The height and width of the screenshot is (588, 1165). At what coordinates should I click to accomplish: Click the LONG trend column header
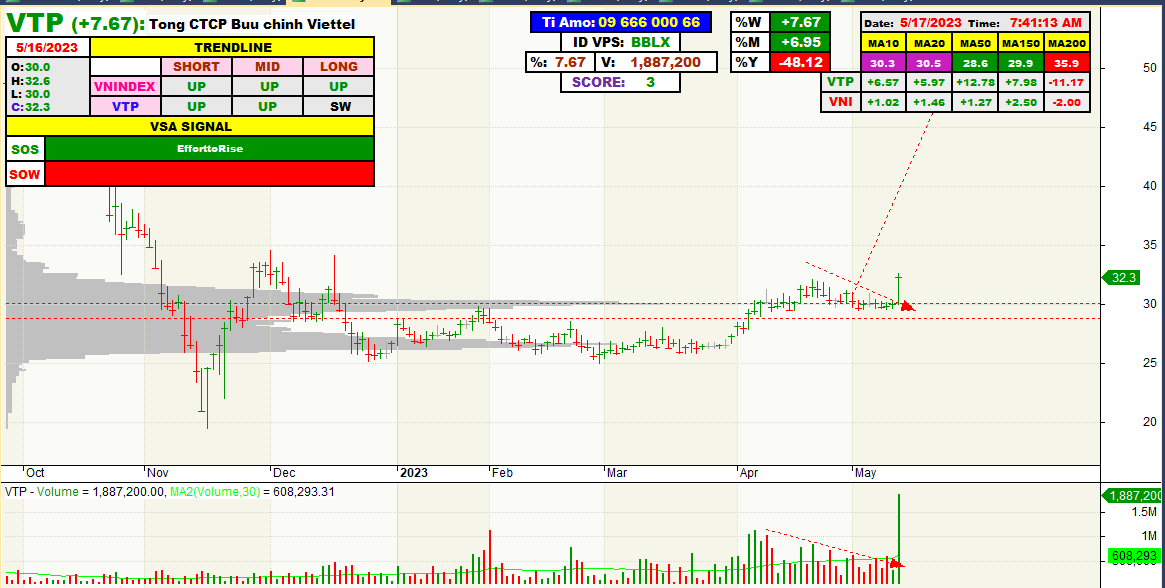(x=339, y=66)
